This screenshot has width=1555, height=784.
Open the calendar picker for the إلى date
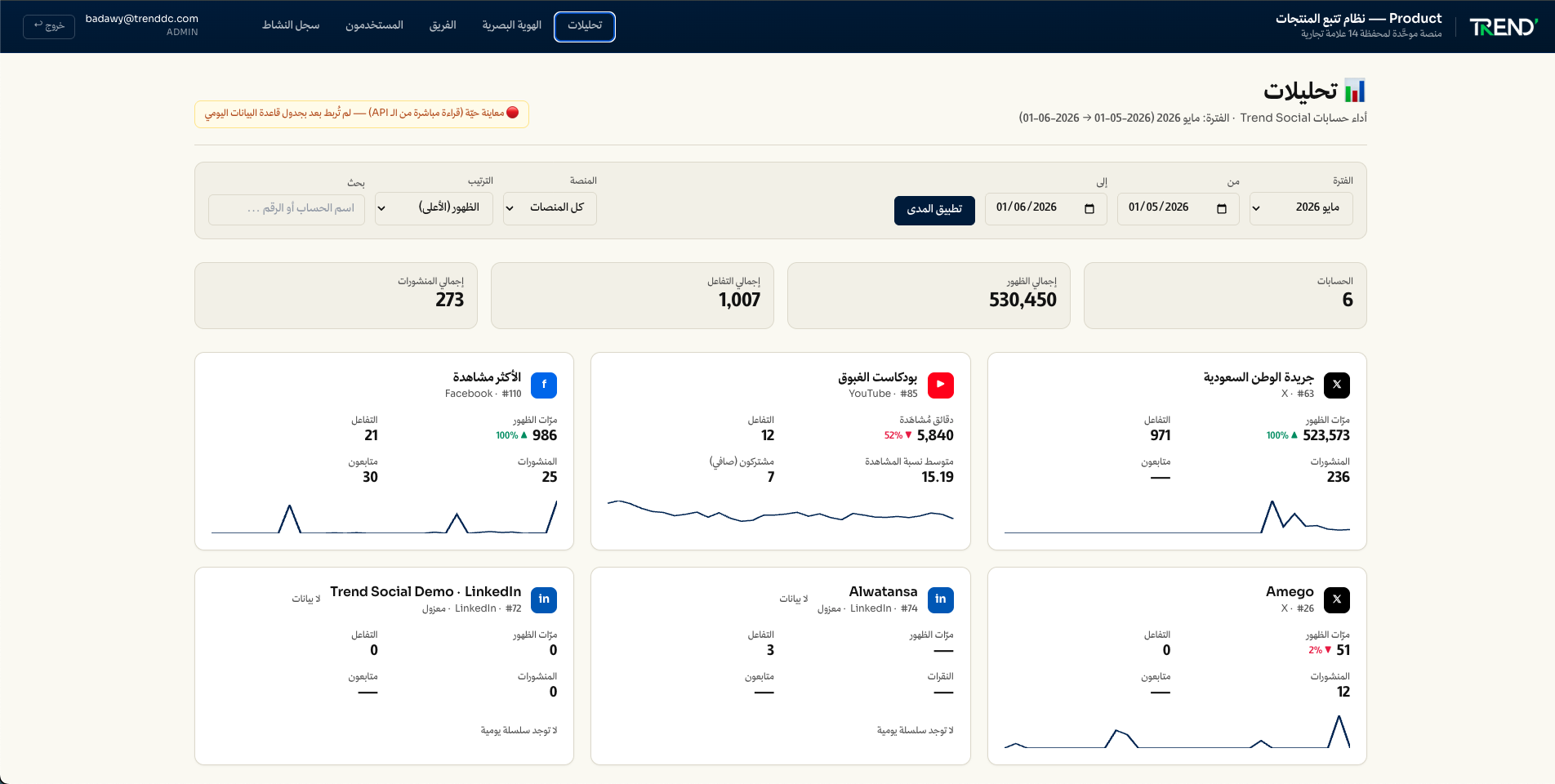click(1089, 208)
